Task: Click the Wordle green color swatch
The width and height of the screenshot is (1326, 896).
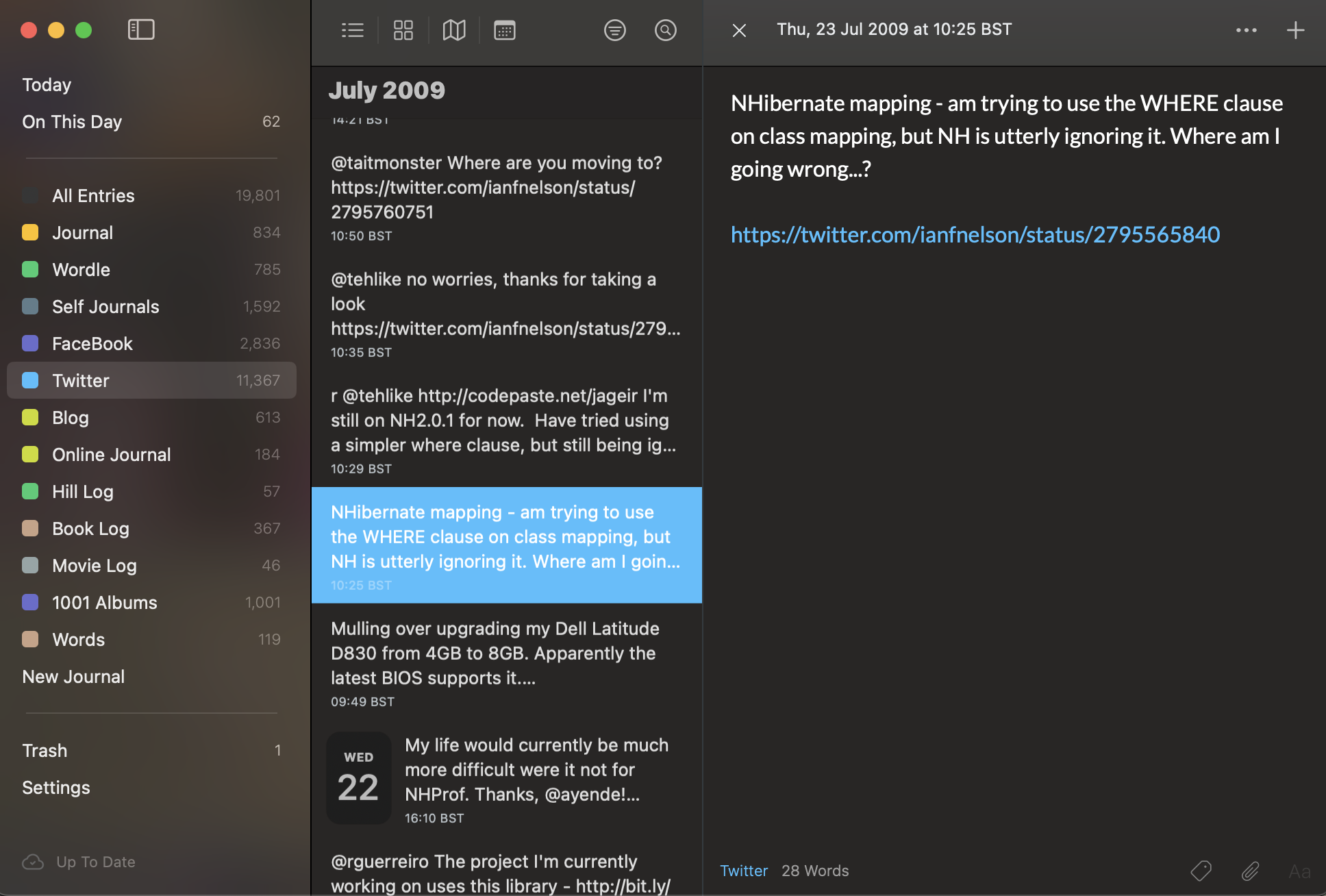Action: (x=30, y=270)
